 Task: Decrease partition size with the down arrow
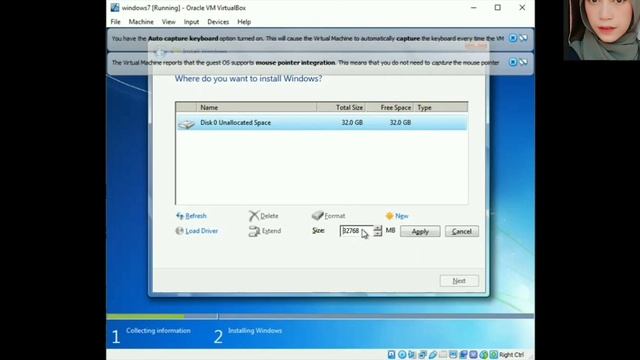pyautogui.click(x=378, y=234)
